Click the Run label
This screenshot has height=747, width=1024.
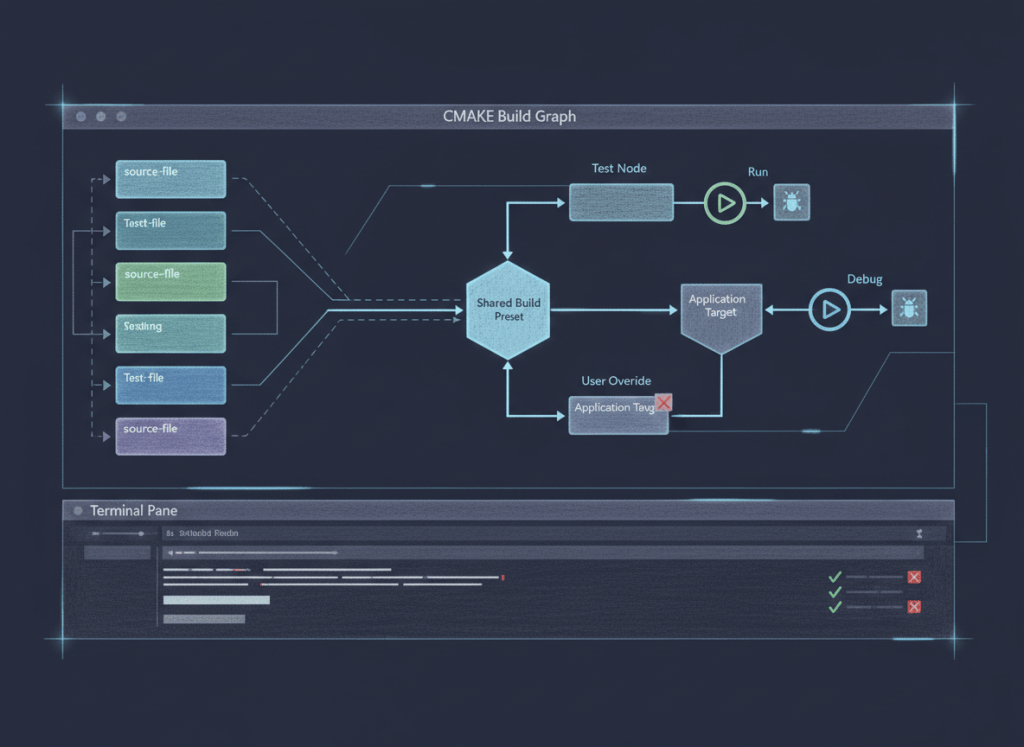(x=758, y=172)
